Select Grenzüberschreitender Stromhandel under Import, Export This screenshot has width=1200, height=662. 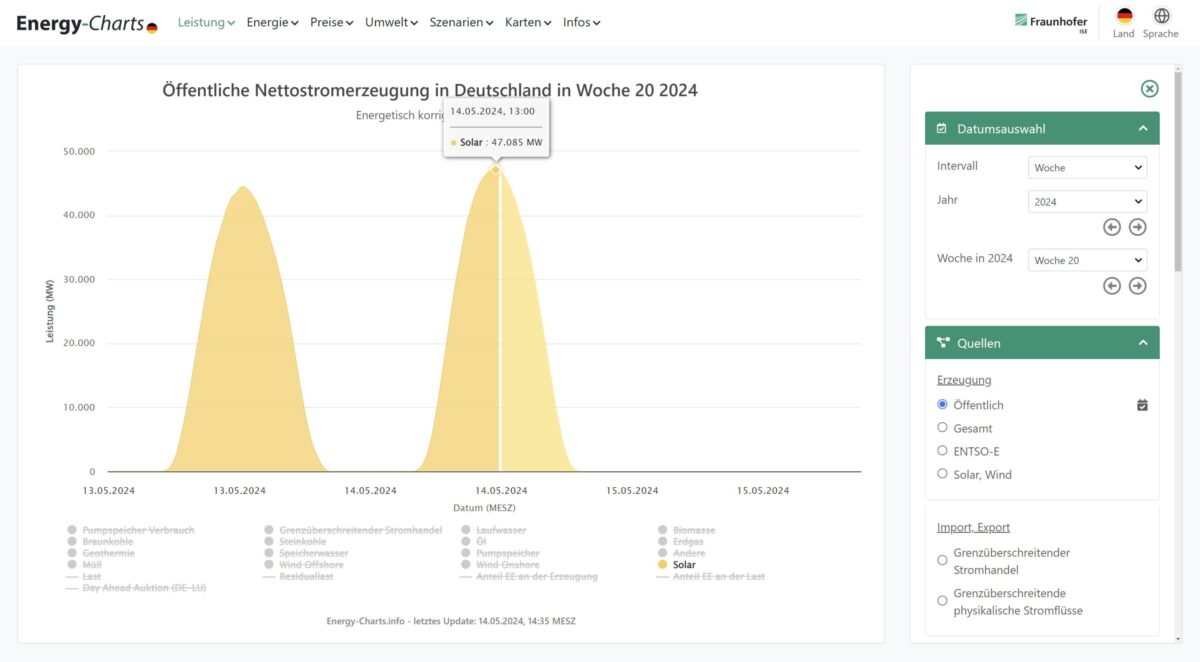[942, 560]
